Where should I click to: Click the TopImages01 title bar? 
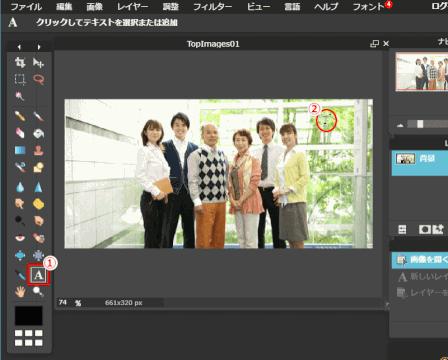pyautogui.click(x=213, y=44)
